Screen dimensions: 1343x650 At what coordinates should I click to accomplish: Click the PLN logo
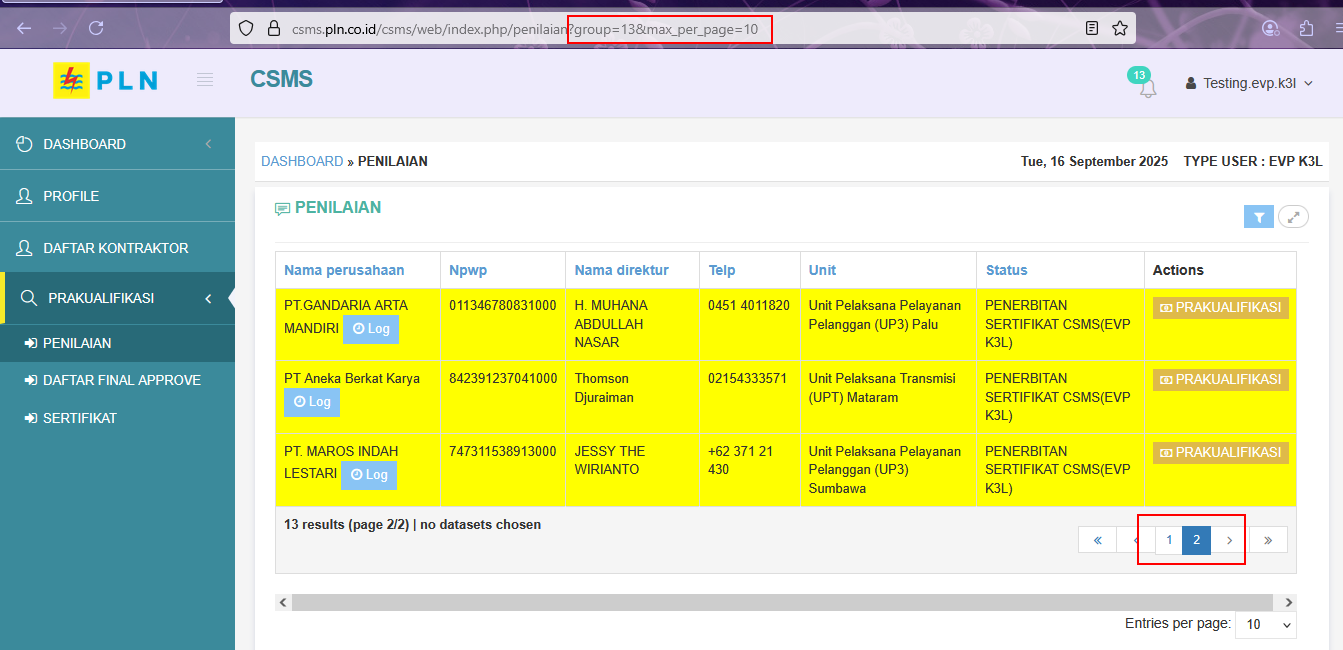[x=105, y=81]
